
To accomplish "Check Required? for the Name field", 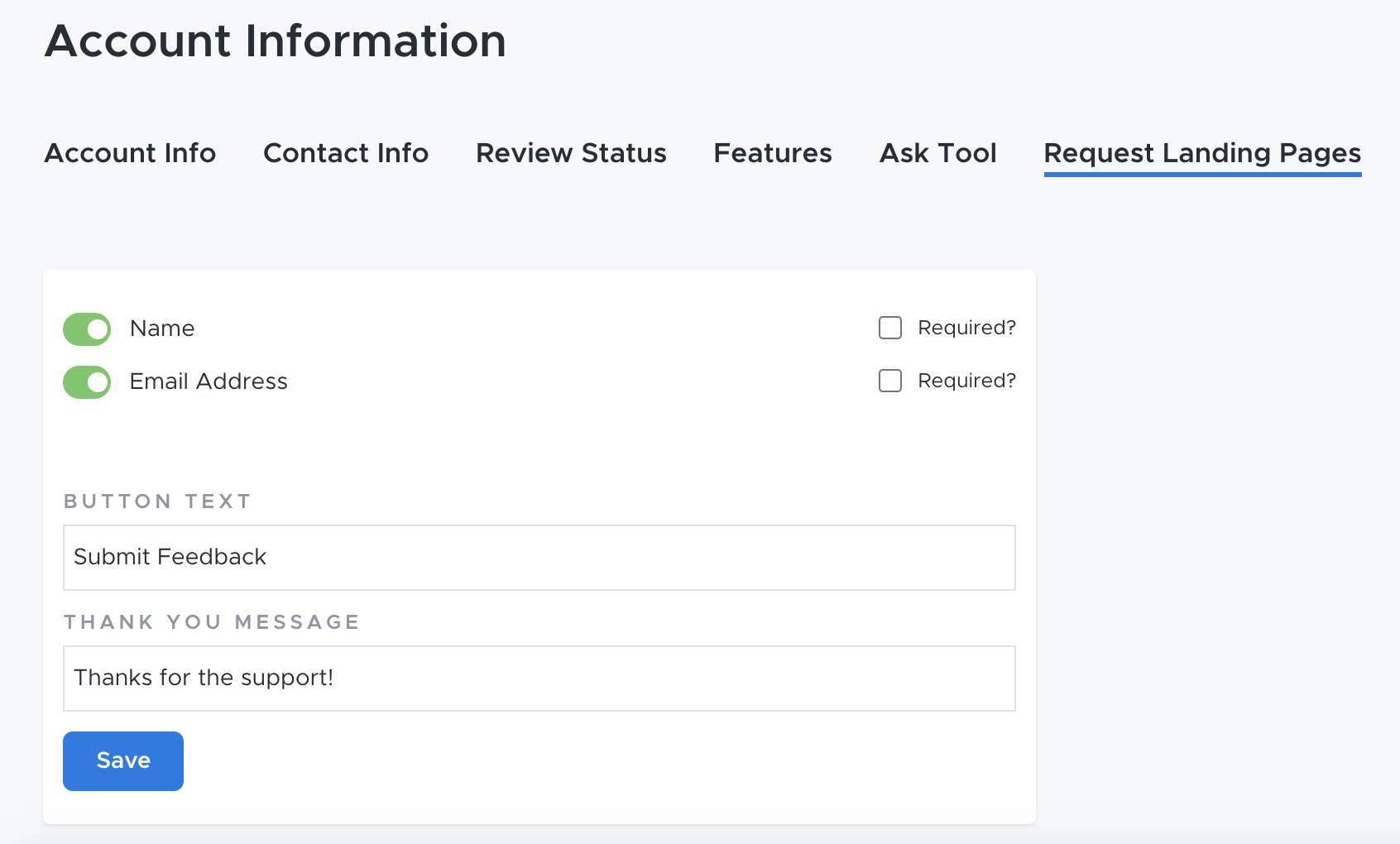I will click(889, 328).
